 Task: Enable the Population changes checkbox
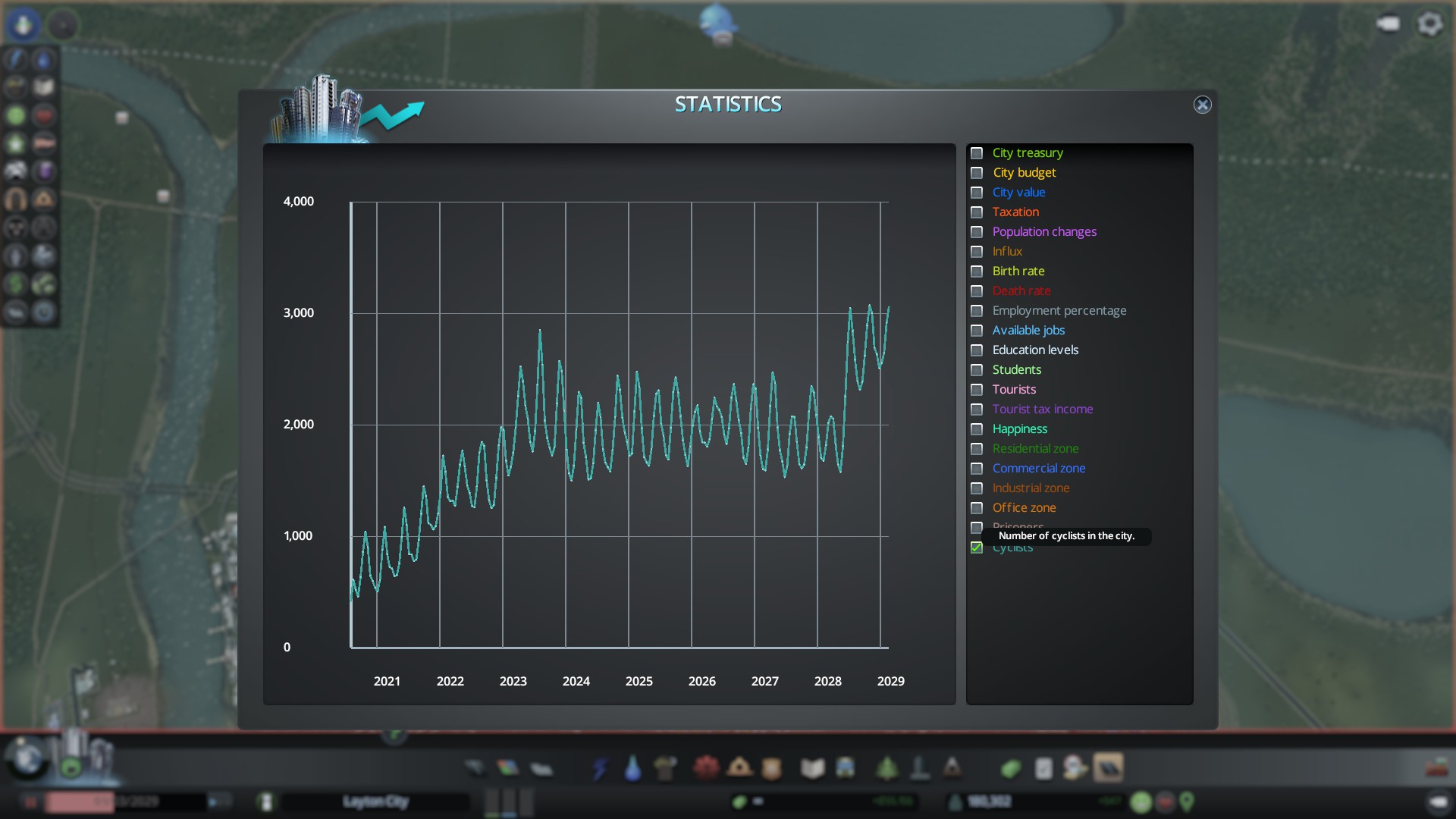point(977,232)
